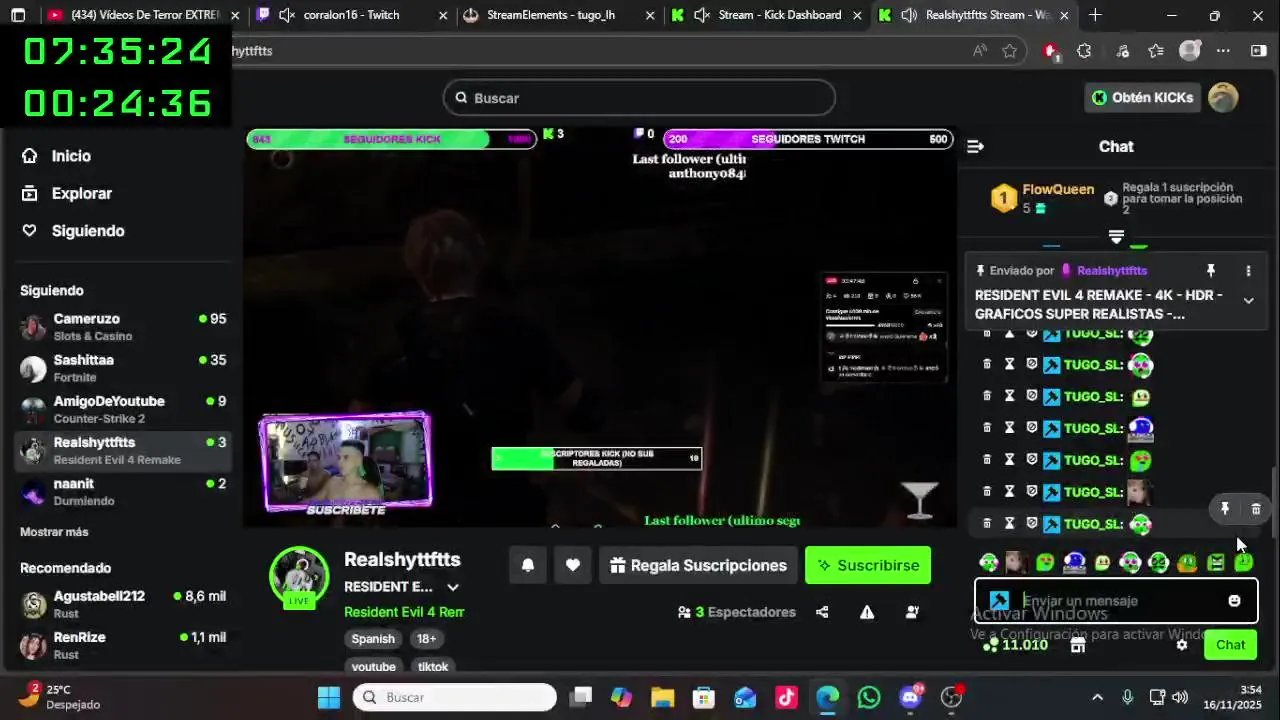Viewport: 1280px width, 720px height.
Task: Click the Enviar un mensaje input box
Action: pos(1116,600)
